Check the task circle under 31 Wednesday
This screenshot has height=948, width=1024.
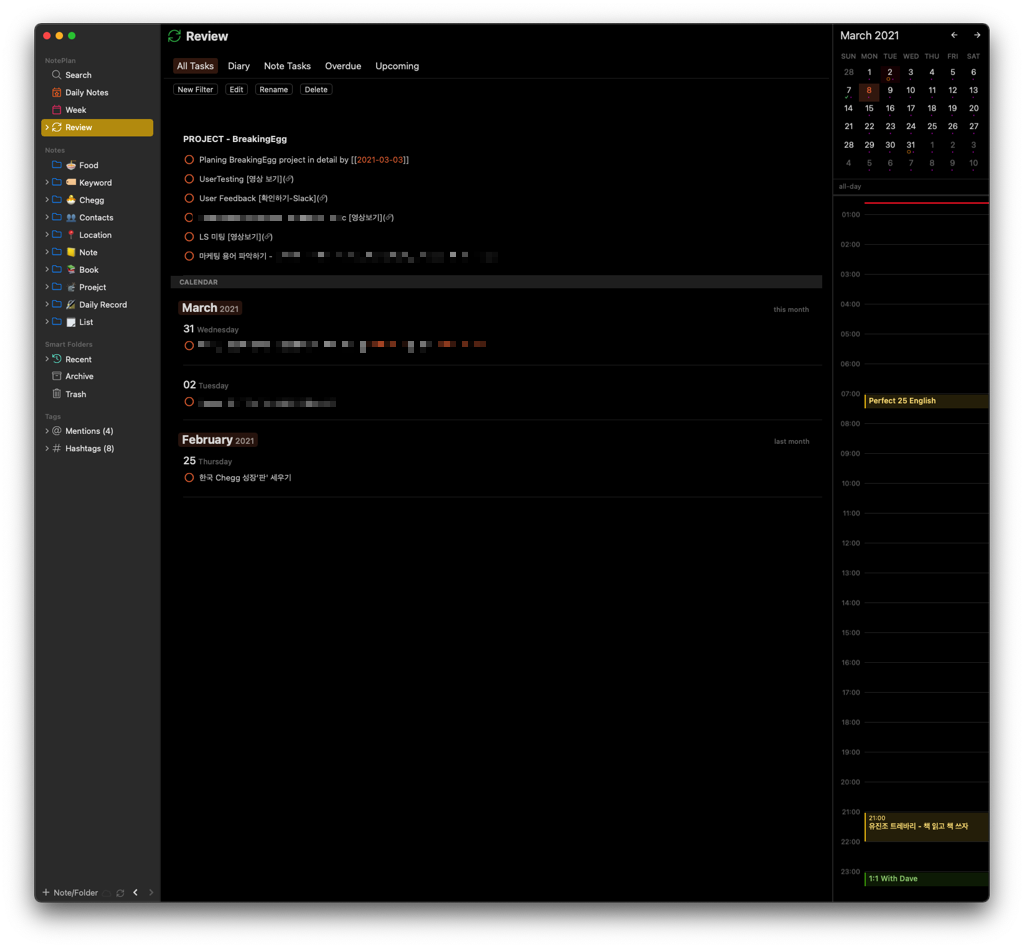(x=189, y=345)
